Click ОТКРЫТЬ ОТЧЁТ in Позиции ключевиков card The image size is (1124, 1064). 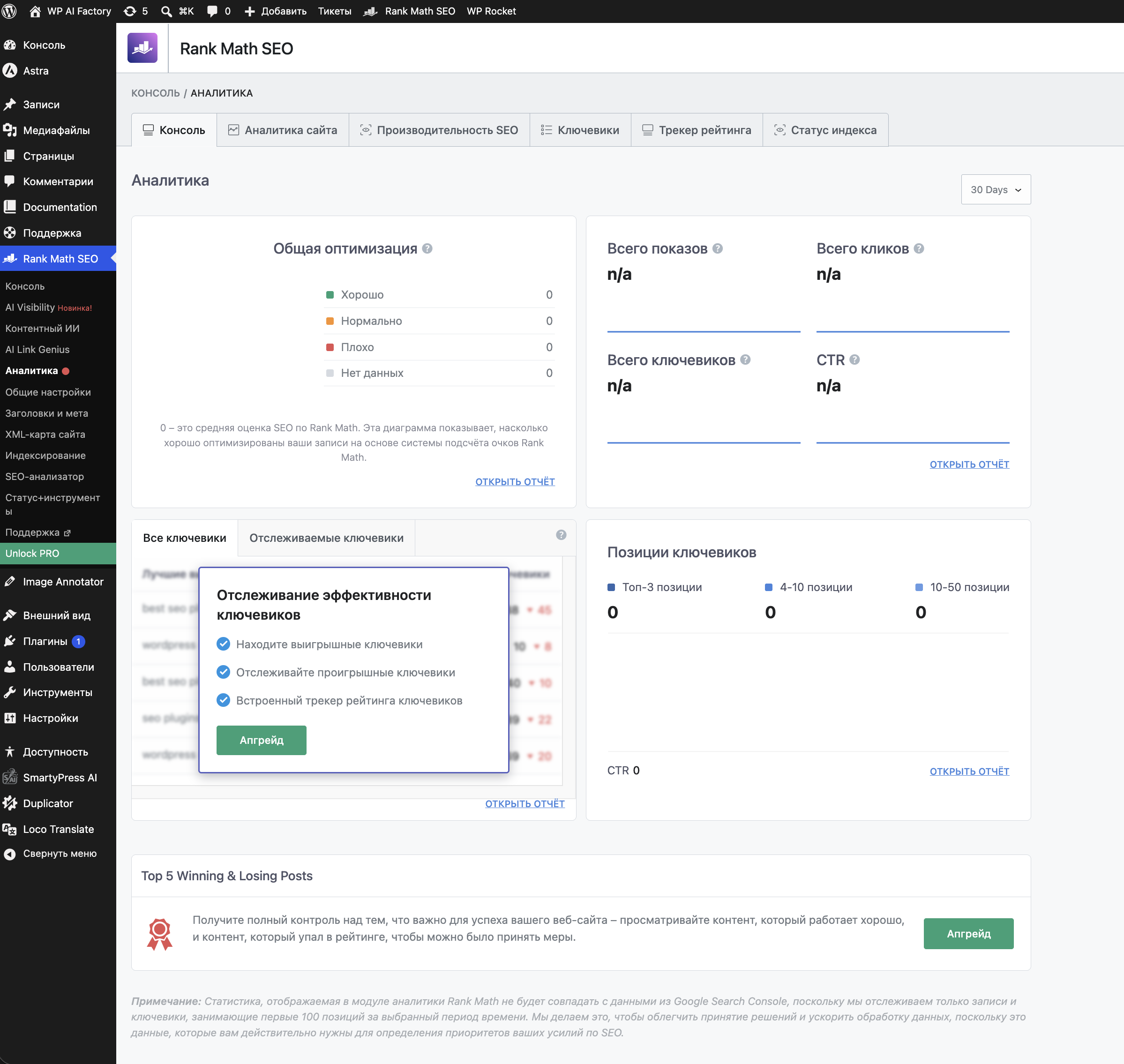(x=970, y=772)
